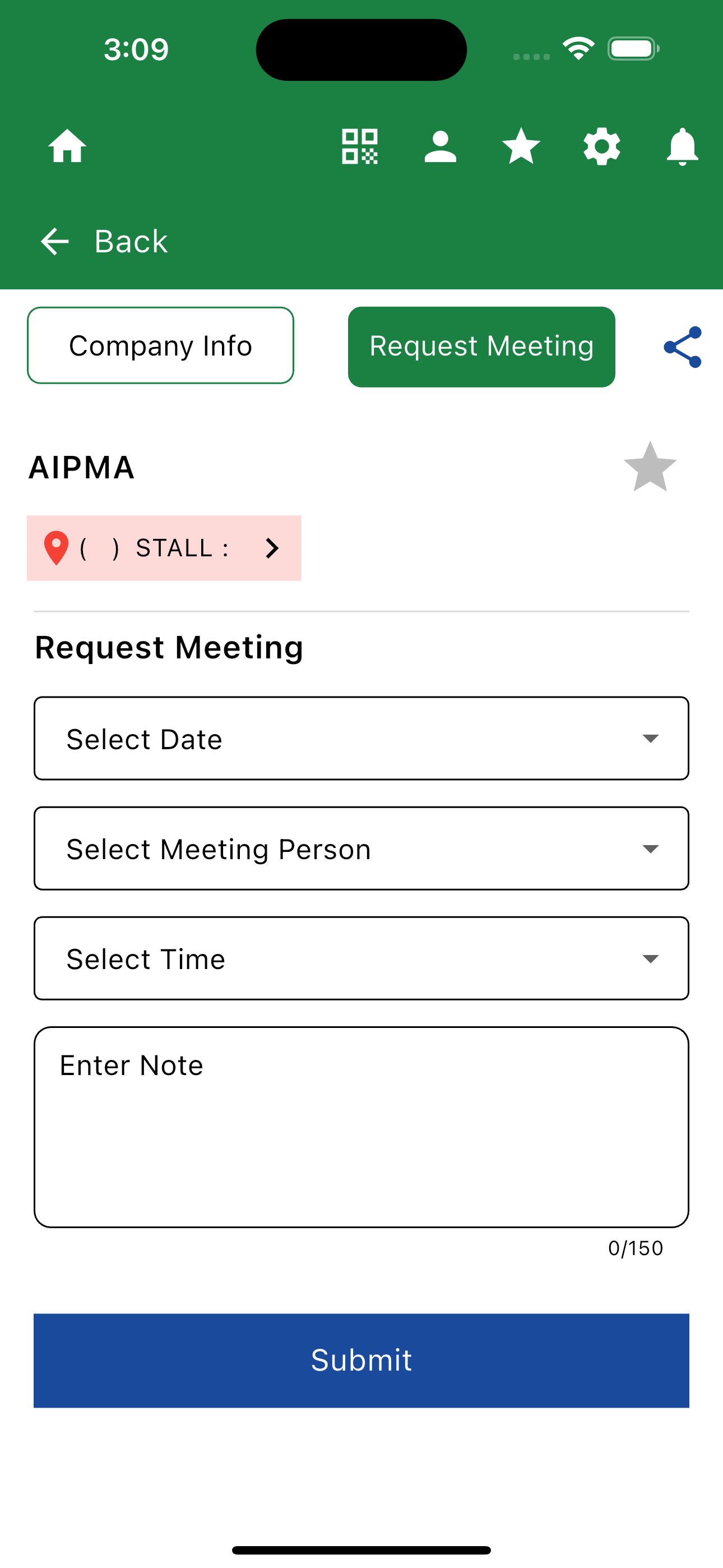
Task: Select the Request Meeting tab
Action: pos(481,347)
